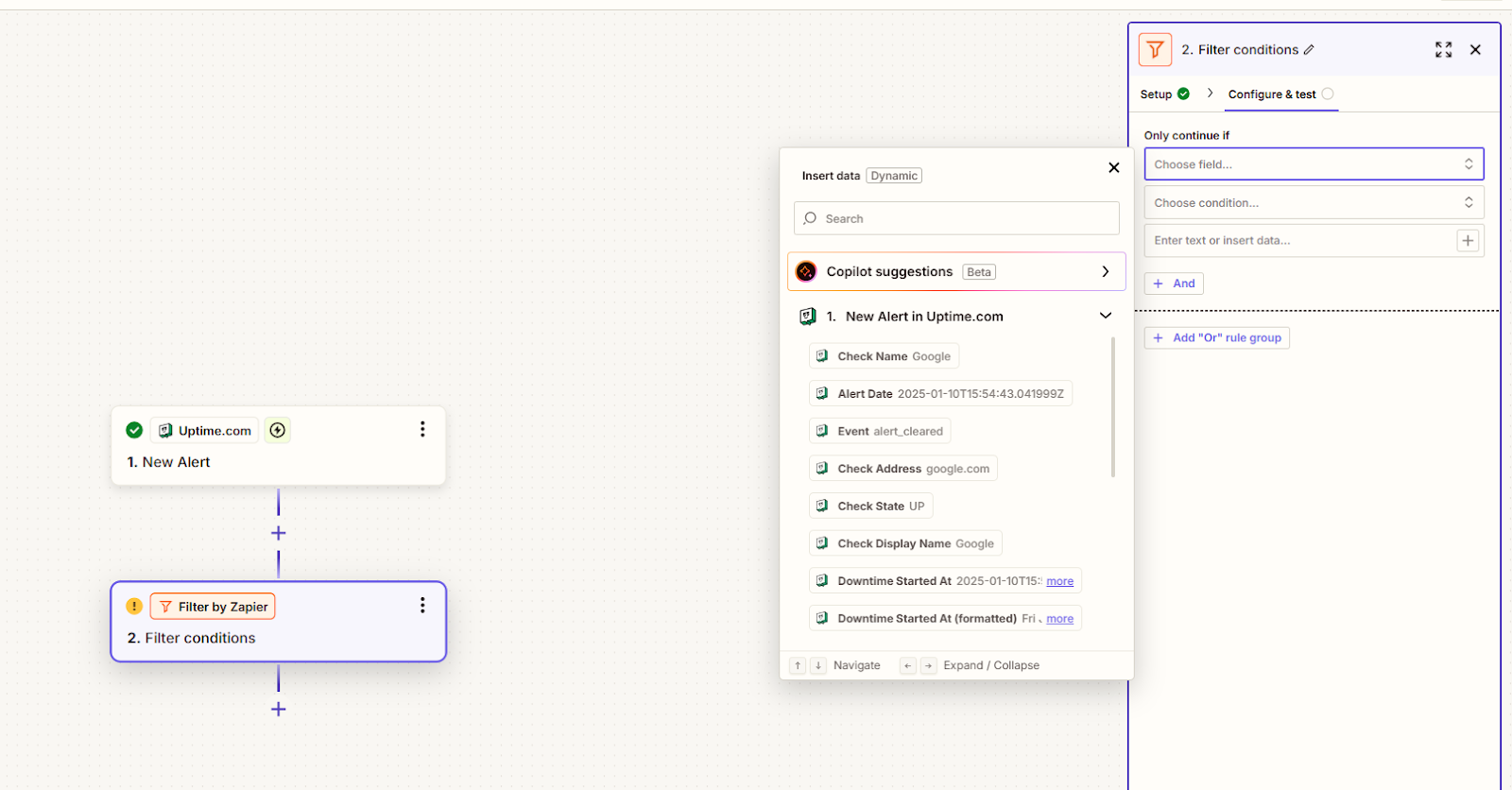
Task: Open the Filter by Zapier step's three-dot menu
Action: [x=422, y=605]
